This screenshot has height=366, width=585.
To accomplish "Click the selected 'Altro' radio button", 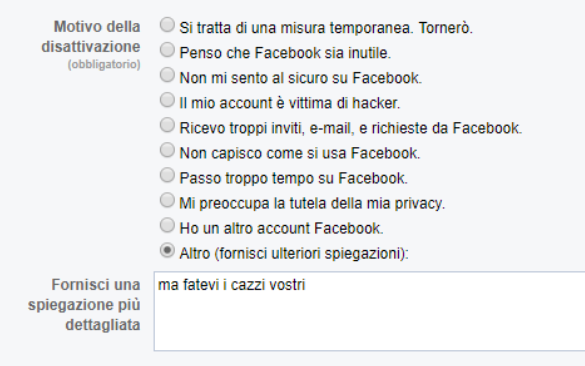I will pyautogui.click(x=167, y=250).
